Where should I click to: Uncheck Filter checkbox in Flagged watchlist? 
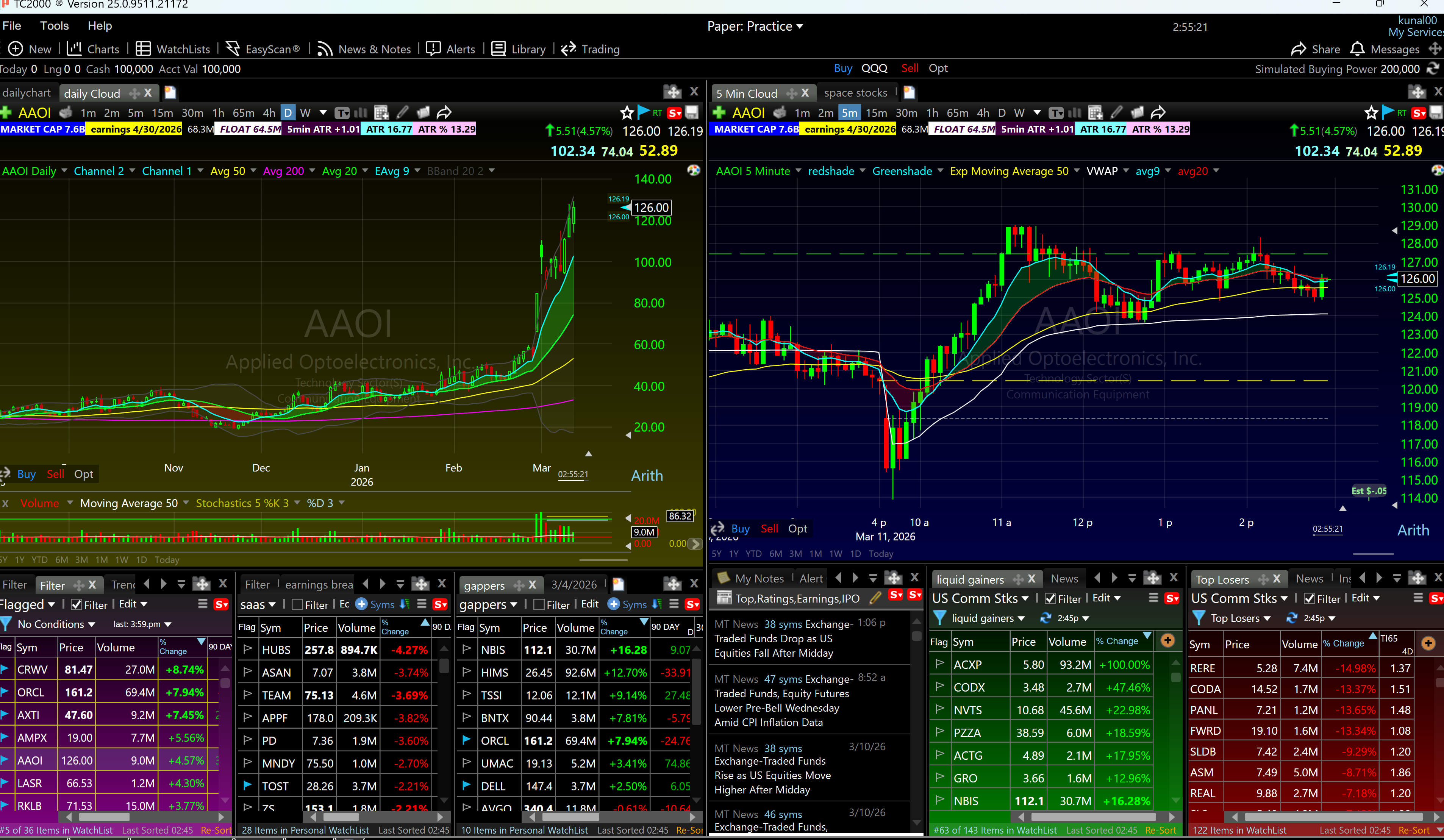point(76,605)
